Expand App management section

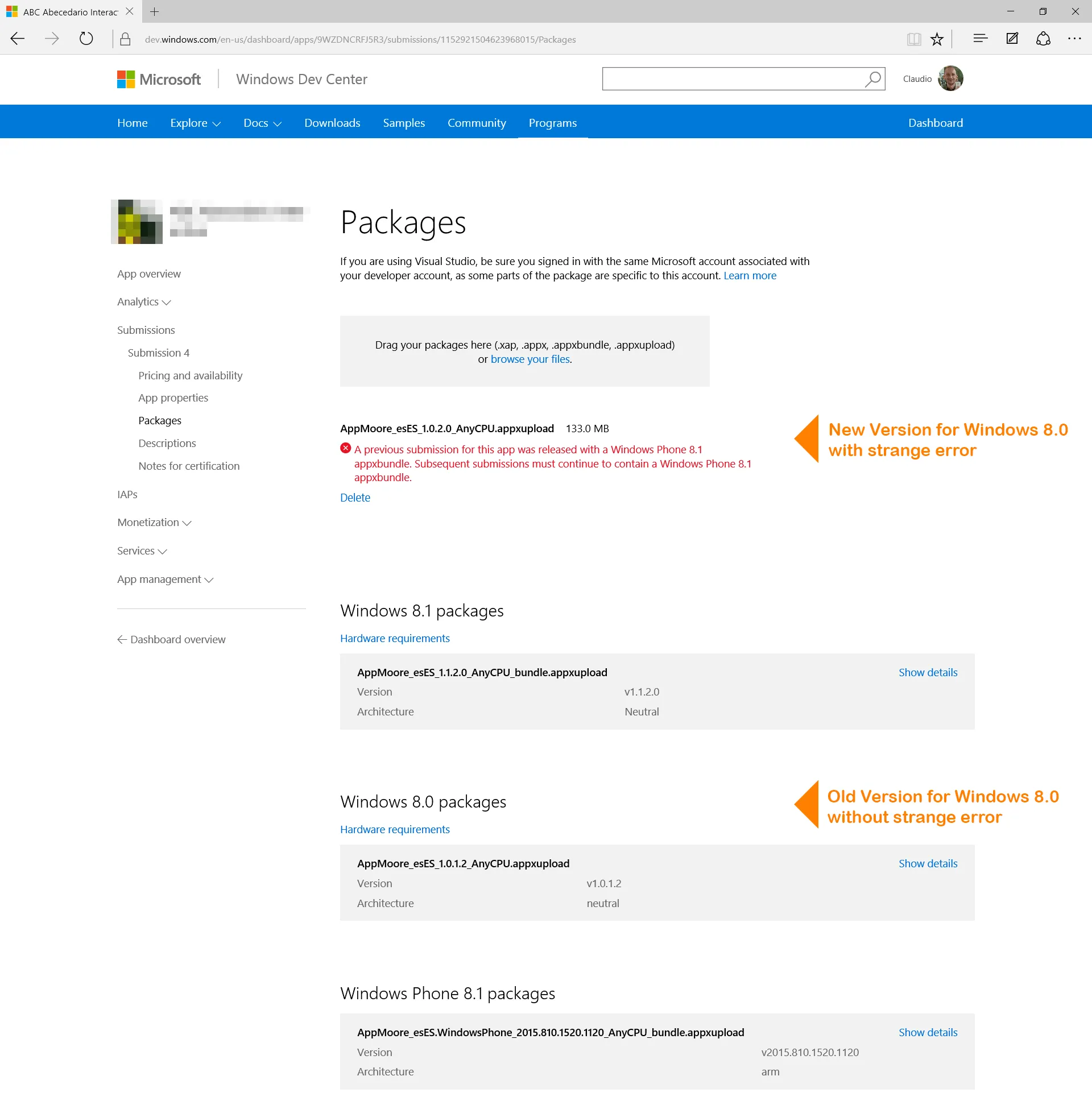[165, 580]
